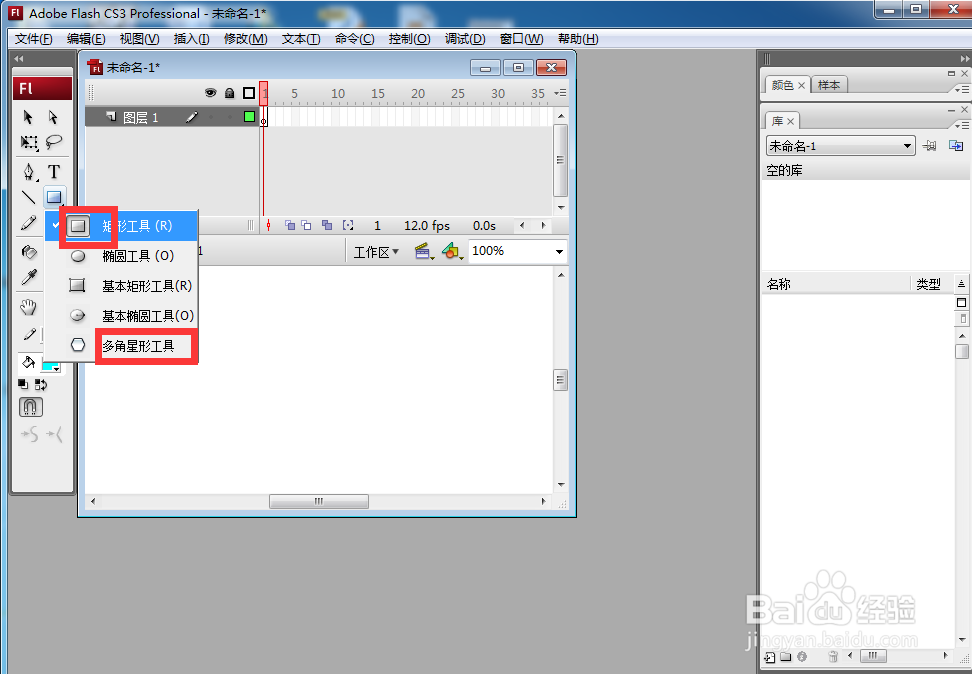Screen dimensions: 972x674
Task: Click Modify Onion Markers icon
Action: (348, 225)
